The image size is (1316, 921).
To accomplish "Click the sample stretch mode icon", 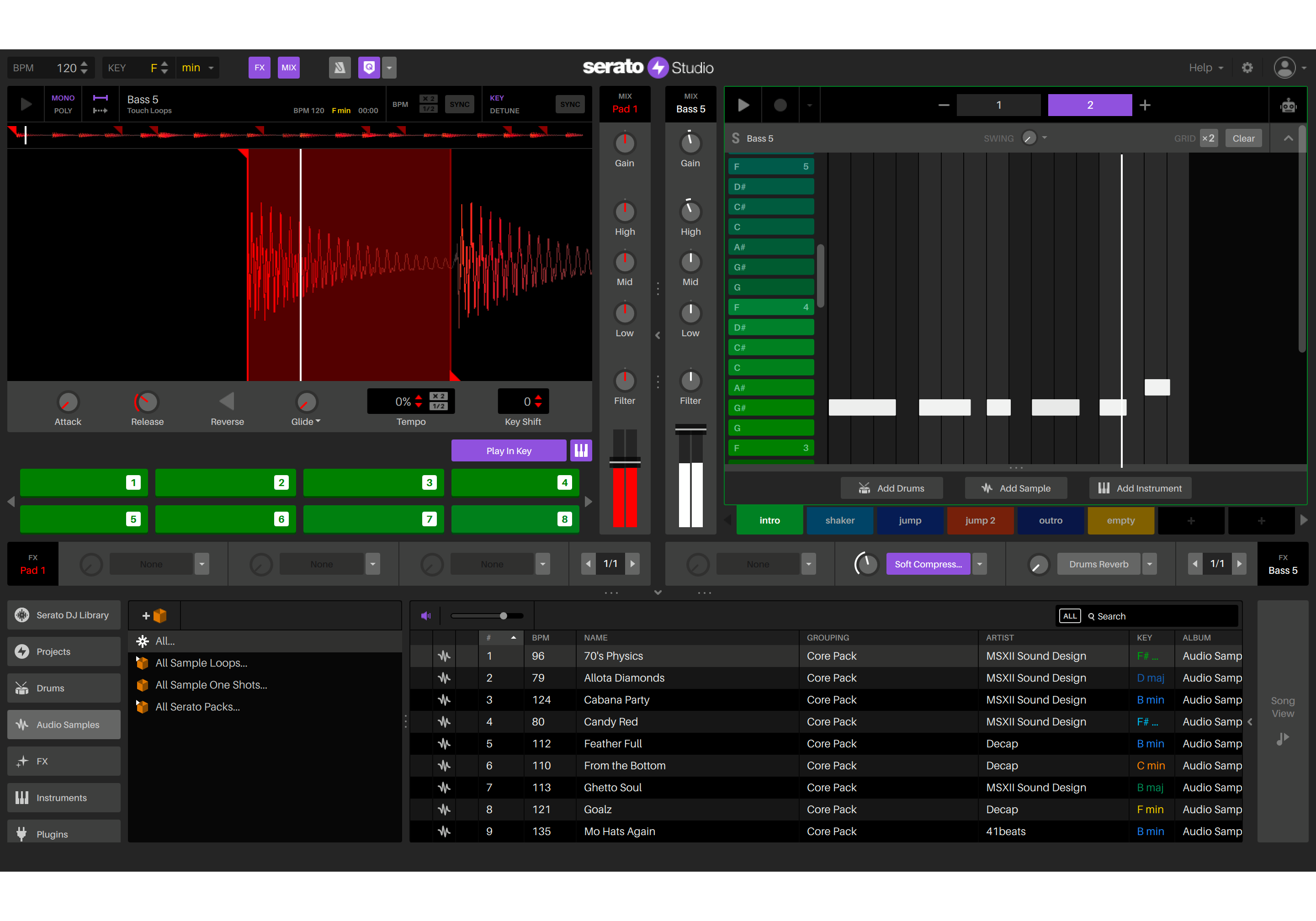I will [101, 104].
